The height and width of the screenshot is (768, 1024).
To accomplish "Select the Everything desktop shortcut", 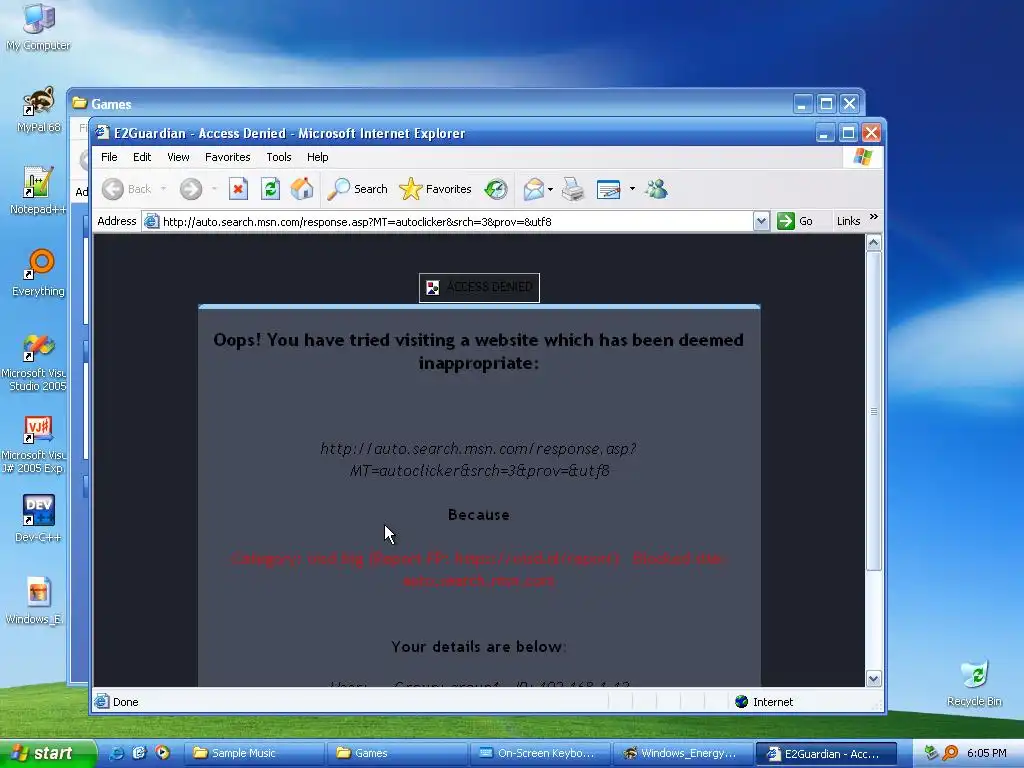I will [39, 272].
